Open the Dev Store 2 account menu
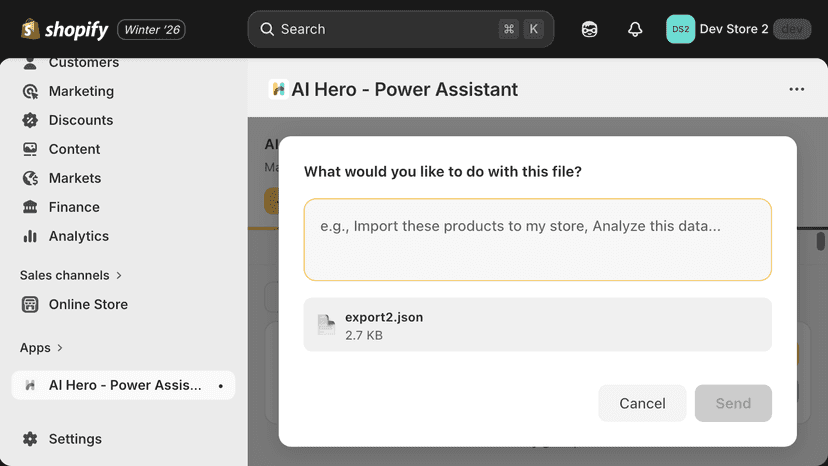 point(738,29)
